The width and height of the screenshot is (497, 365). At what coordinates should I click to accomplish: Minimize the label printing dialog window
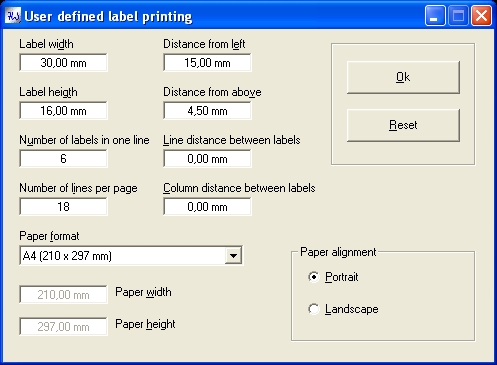click(x=435, y=16)
